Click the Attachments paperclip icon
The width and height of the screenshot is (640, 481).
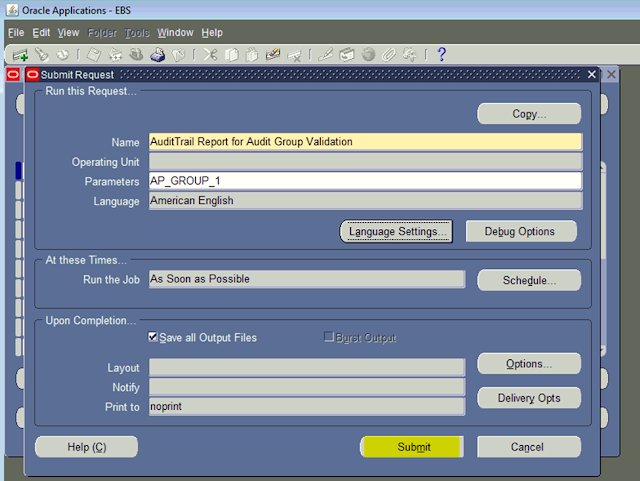coord(388,54)
